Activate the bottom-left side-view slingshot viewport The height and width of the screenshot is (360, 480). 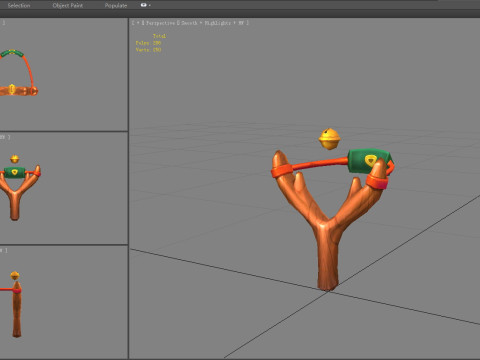click(64, 302)
